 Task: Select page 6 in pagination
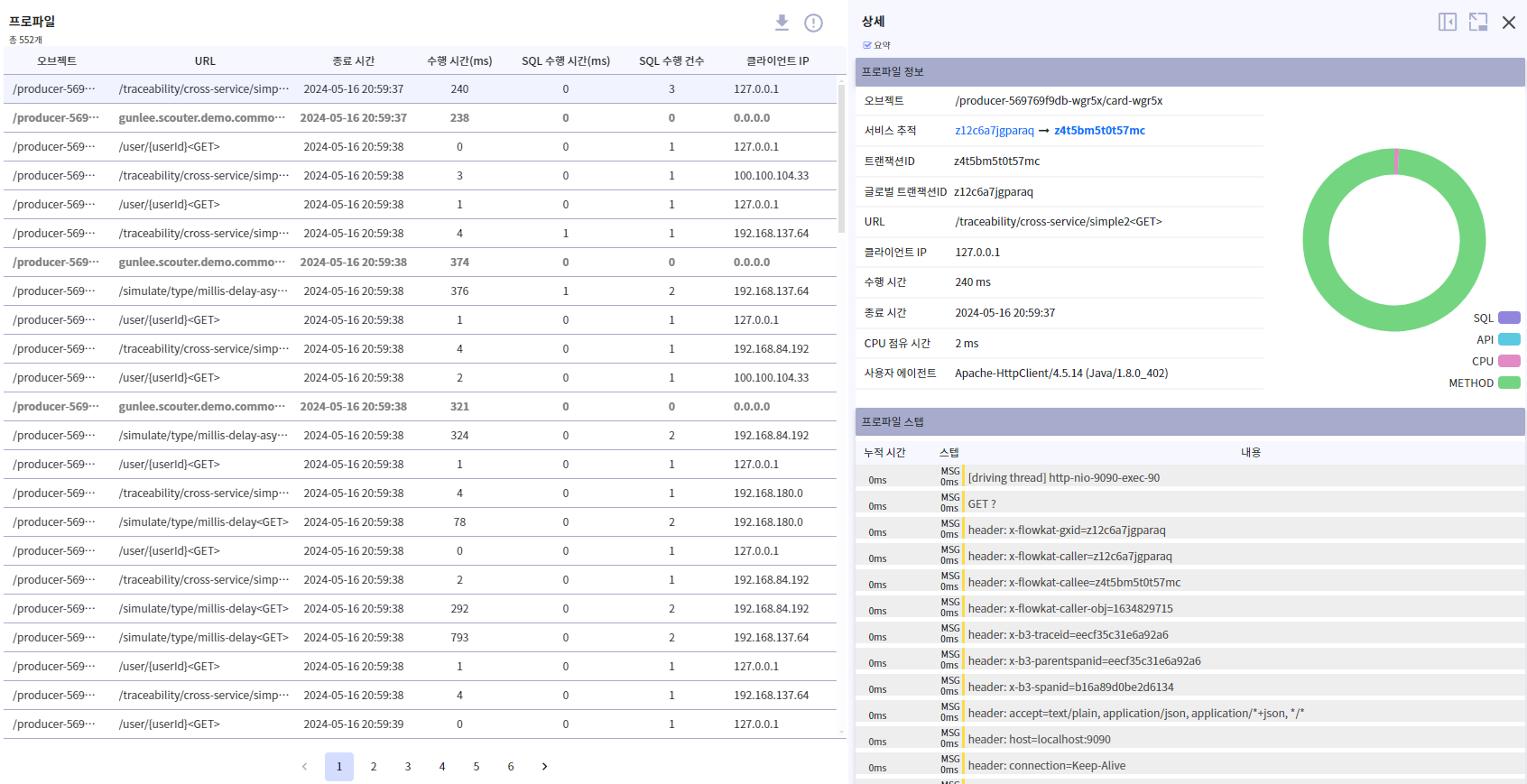[511, 767]
